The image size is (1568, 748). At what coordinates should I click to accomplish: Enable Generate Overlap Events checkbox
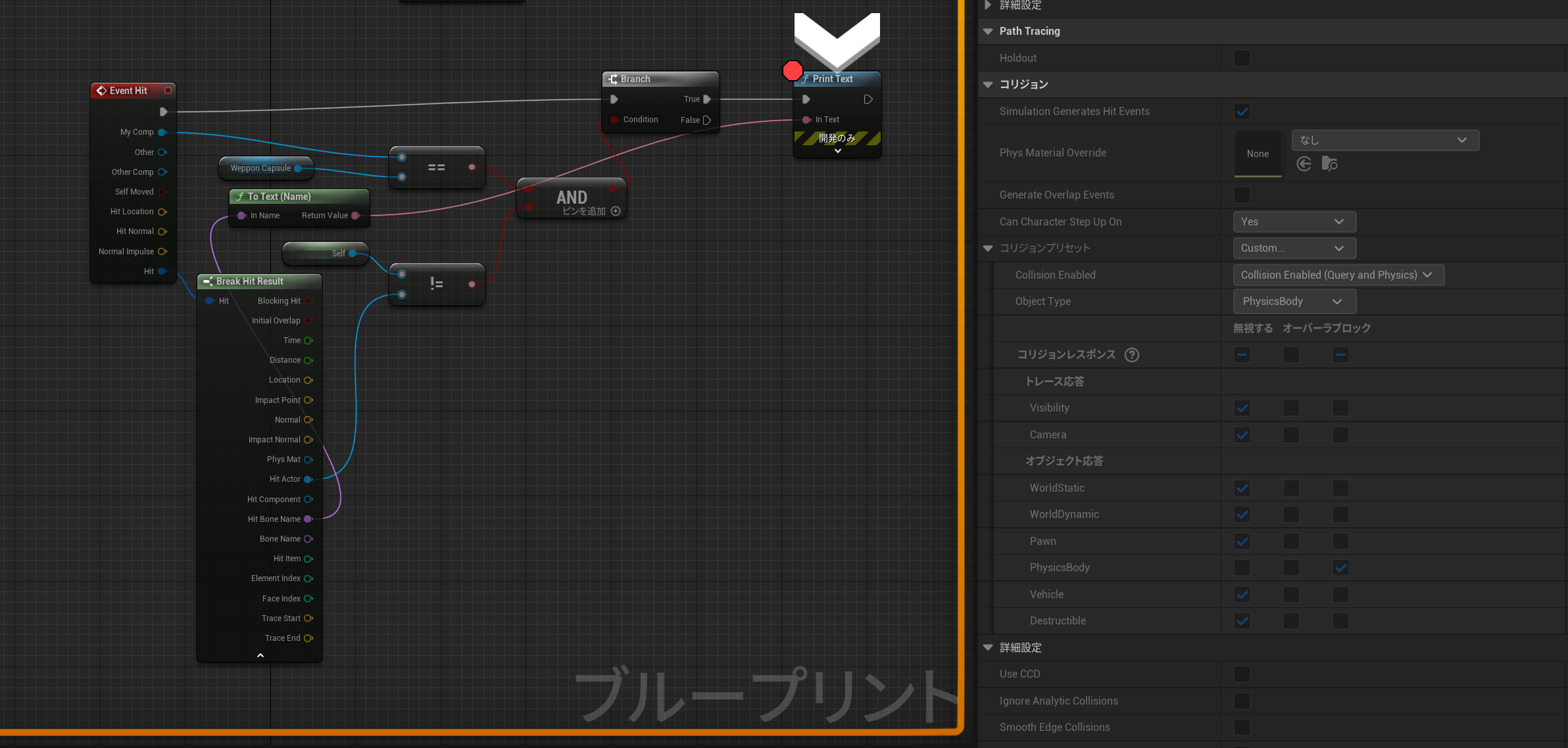point(1242,195)
